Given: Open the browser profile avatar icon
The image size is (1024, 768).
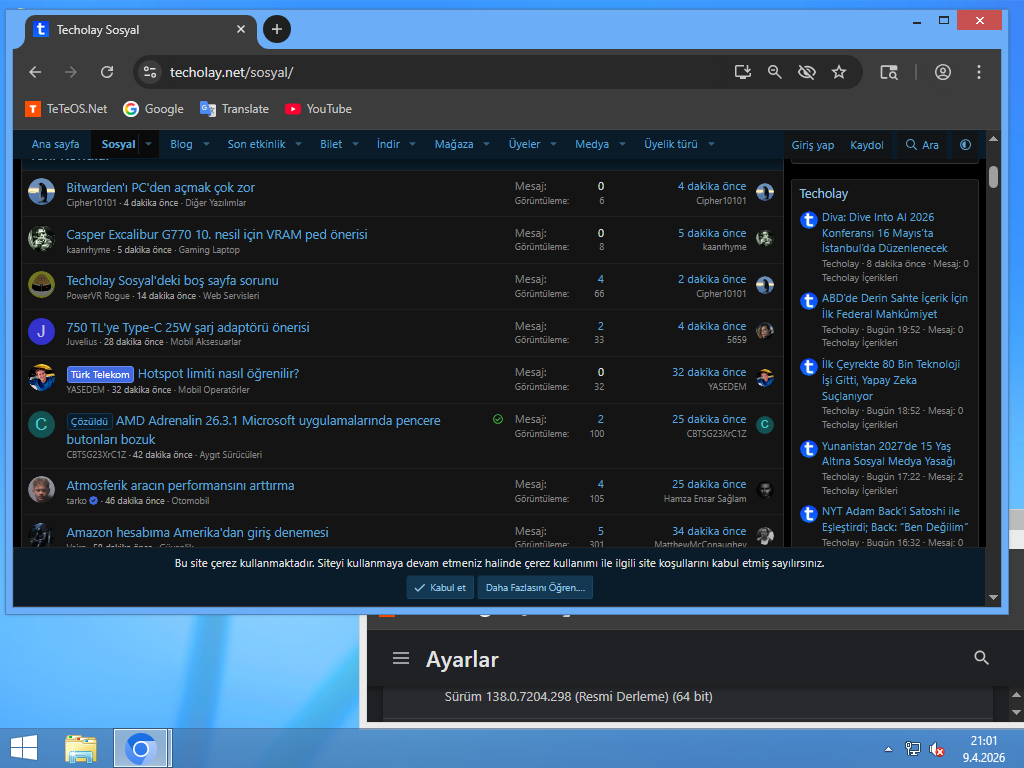Looking at the screenshot, I should [x=942, y=72].
